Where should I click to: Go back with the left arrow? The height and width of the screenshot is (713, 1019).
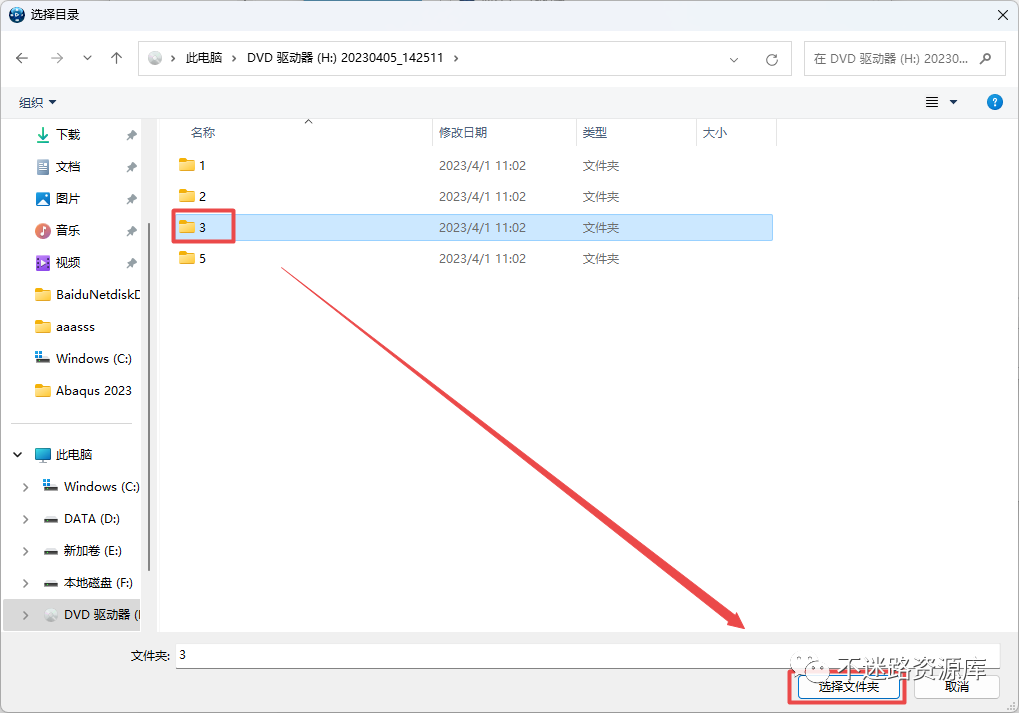[22, 58]
